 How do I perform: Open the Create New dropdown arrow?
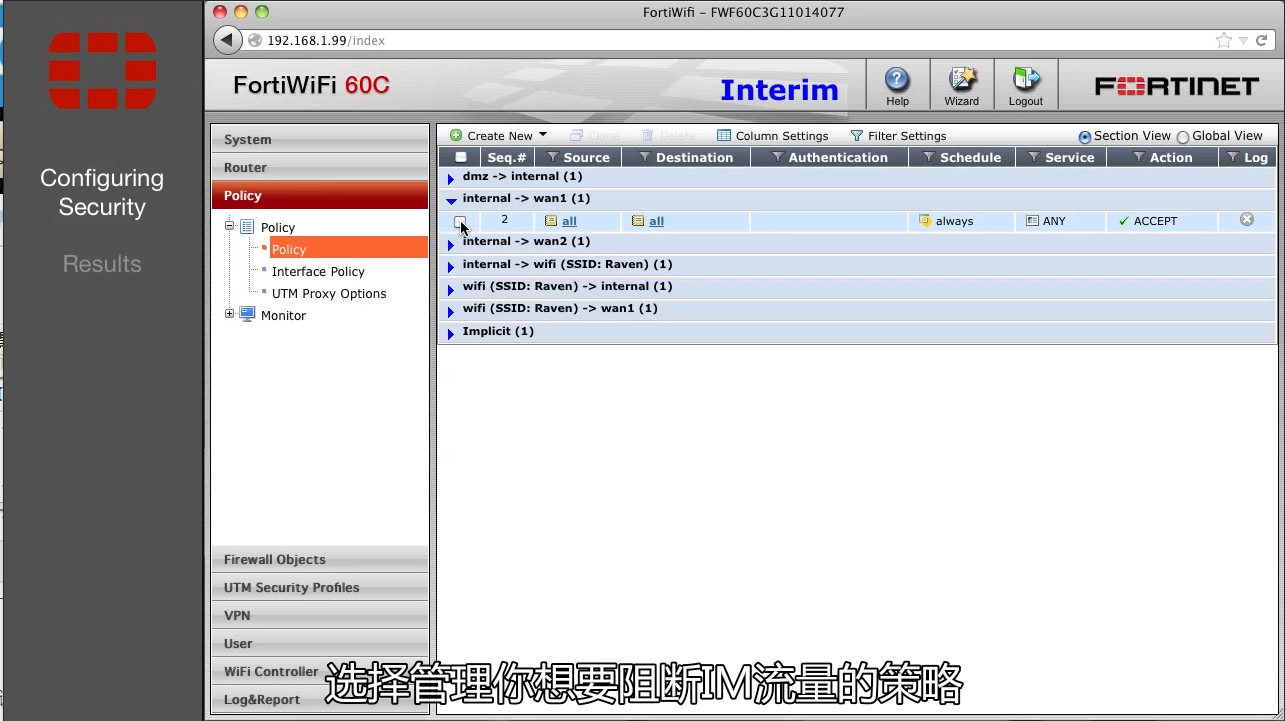(543, 135)
